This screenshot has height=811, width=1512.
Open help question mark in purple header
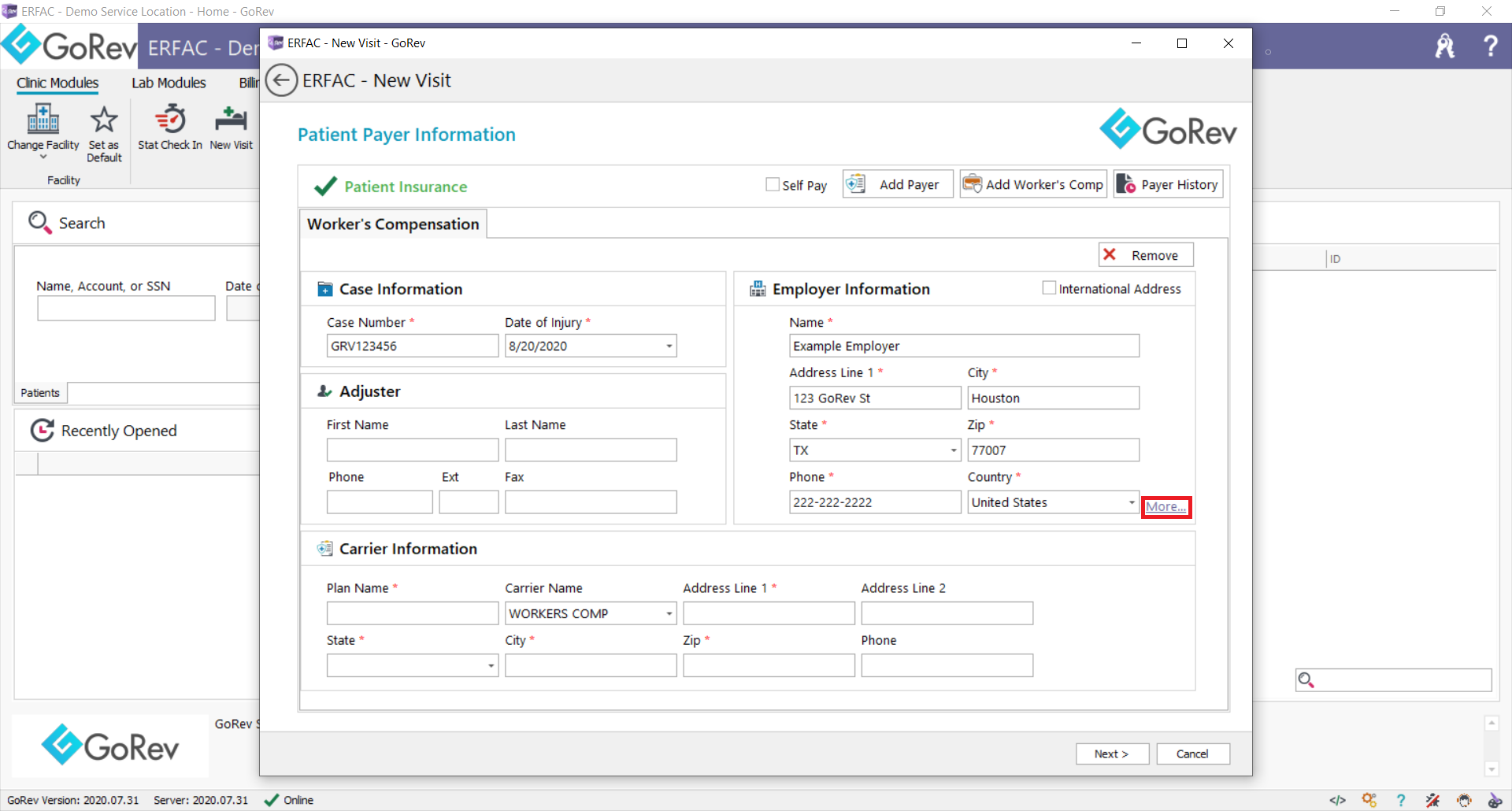pos(1490,46)
